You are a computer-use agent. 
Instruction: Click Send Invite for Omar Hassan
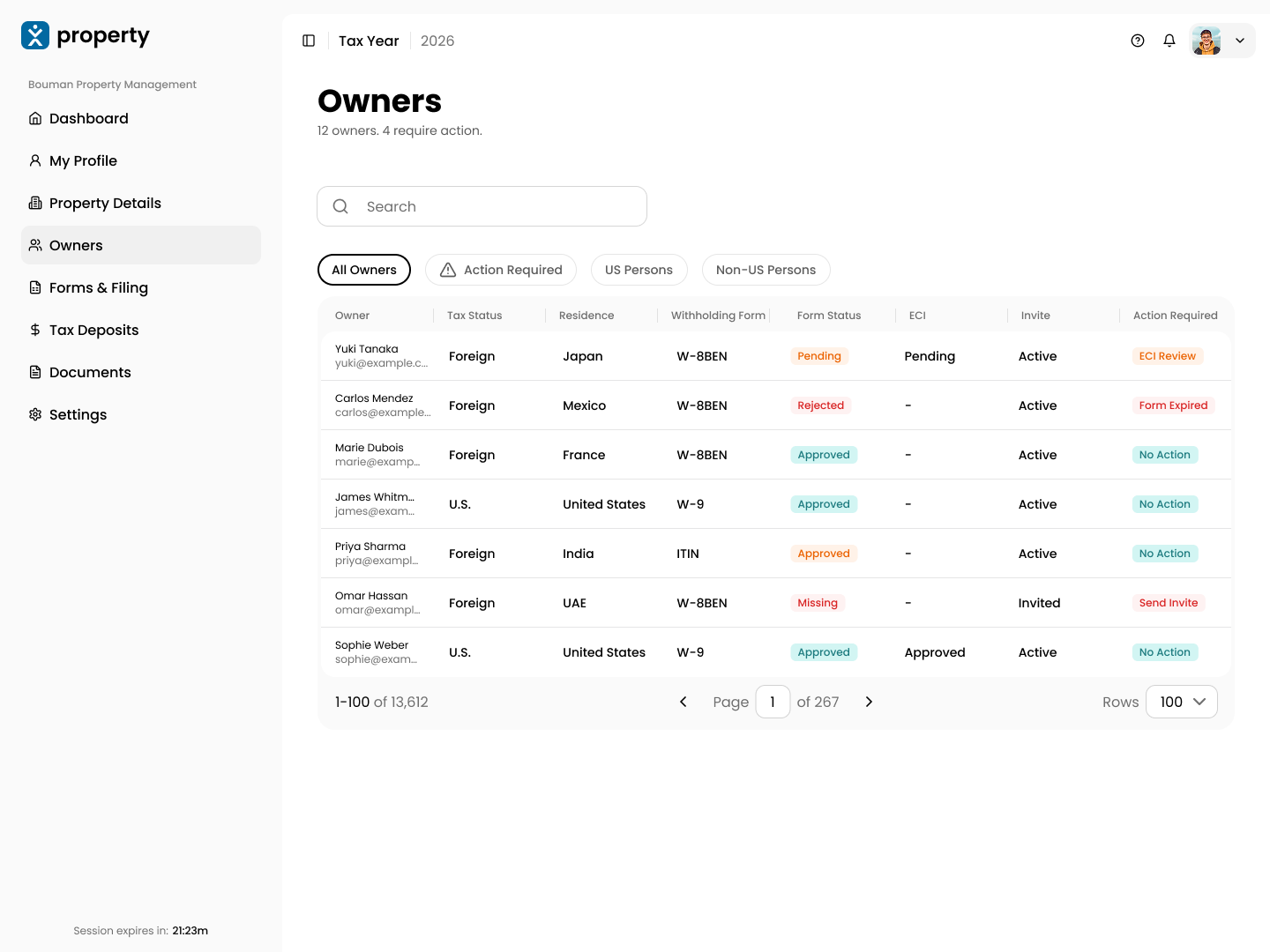tap(1169, 603)
